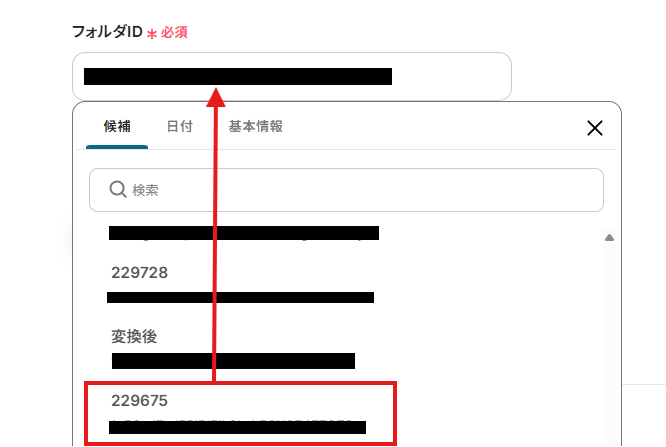
Task: Select the first redacted candidate entry
Action: click(244, 233)
